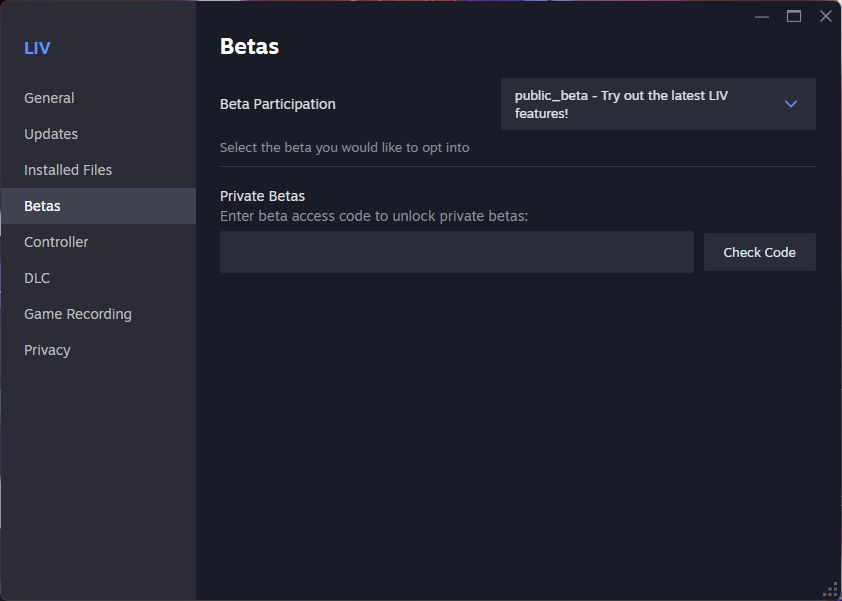This screenshot has height=601, width=842.
Task: Open the Beta Participation dropdown
Action: pyautogui.click(x=658, y=104)
